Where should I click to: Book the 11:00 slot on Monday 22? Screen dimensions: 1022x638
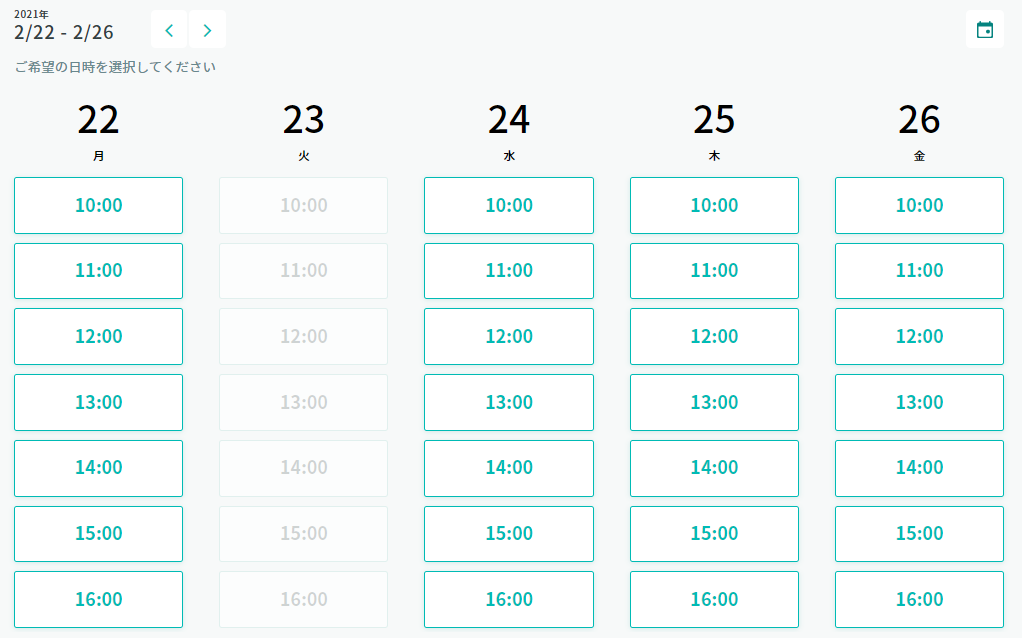coord(98,270)
